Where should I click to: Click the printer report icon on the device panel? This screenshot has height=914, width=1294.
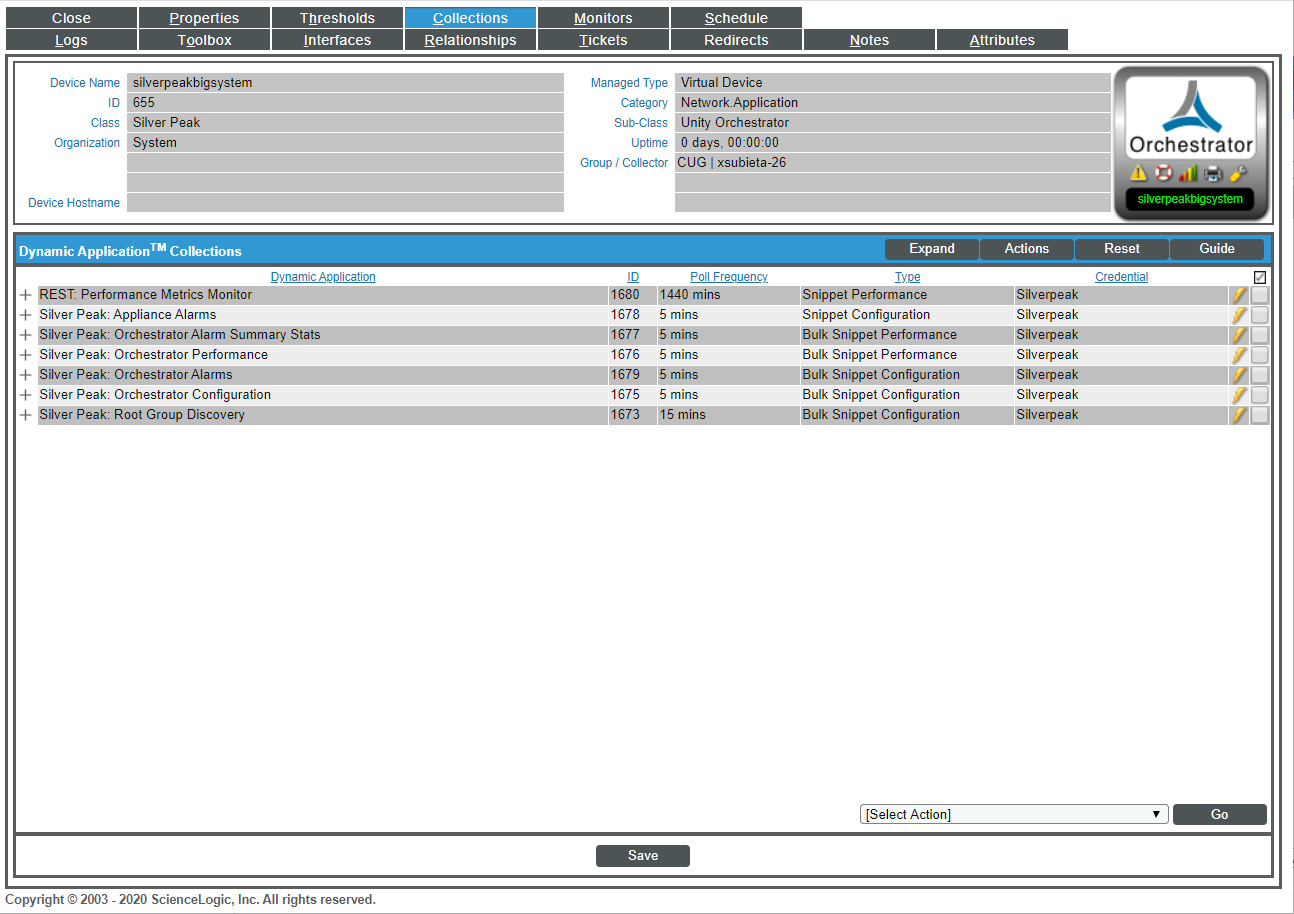pyautogui.click(x=1211, y=172)
